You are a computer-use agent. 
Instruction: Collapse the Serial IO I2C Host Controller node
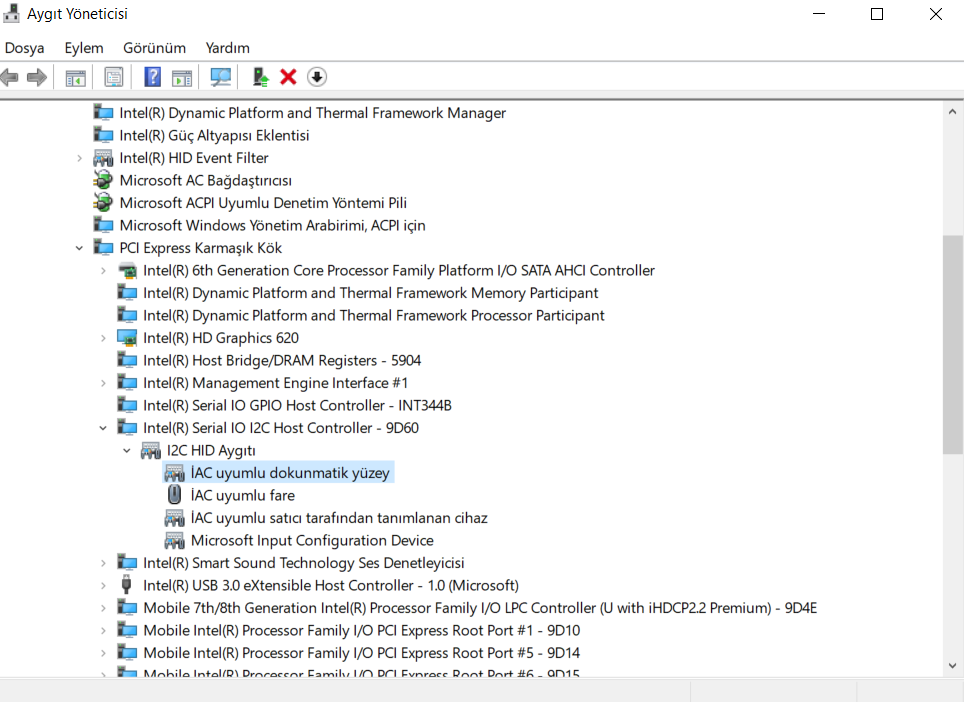coord(103,428)
